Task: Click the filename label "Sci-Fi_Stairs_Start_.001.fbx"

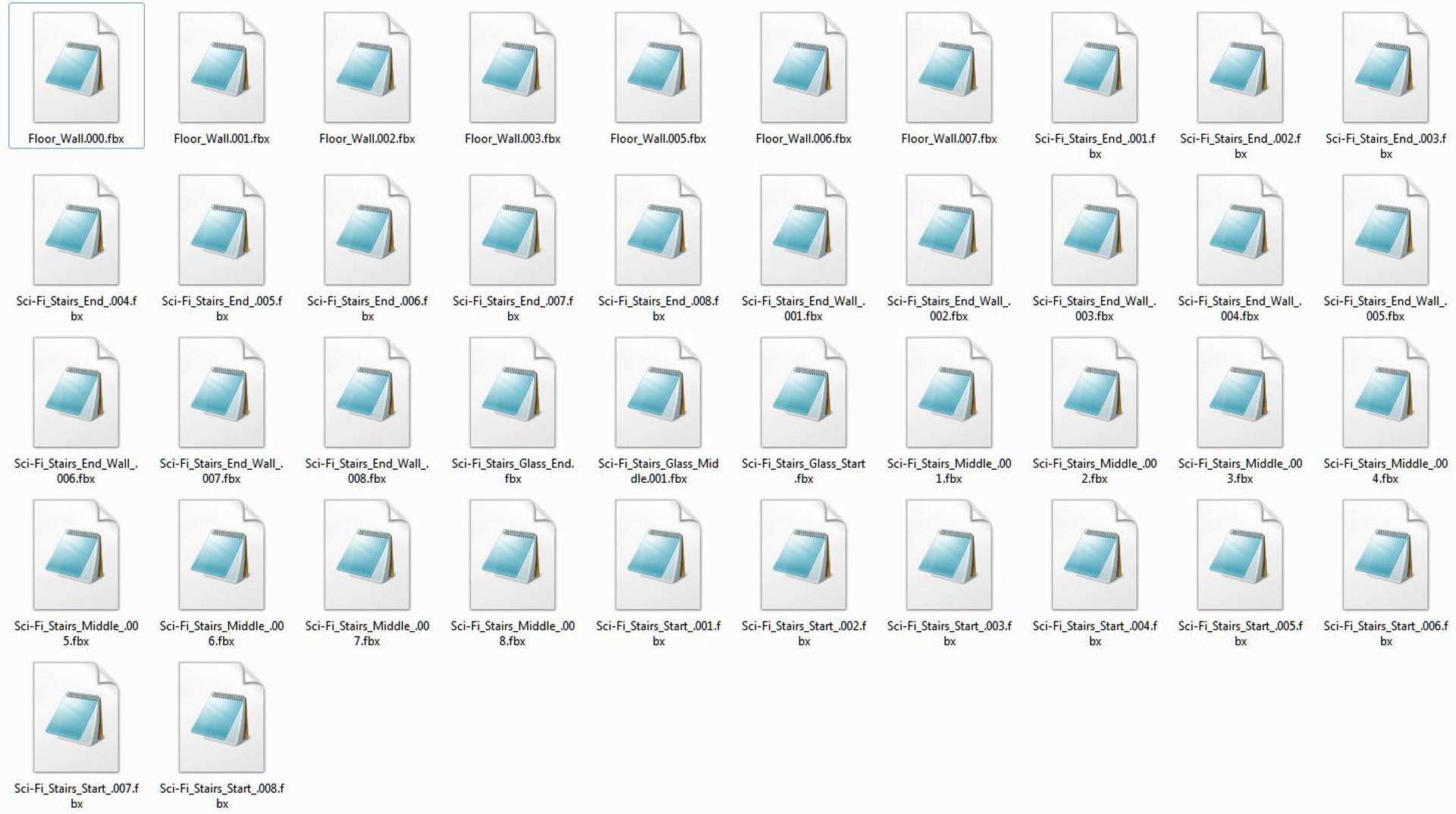Action: (x=658, y=634)
